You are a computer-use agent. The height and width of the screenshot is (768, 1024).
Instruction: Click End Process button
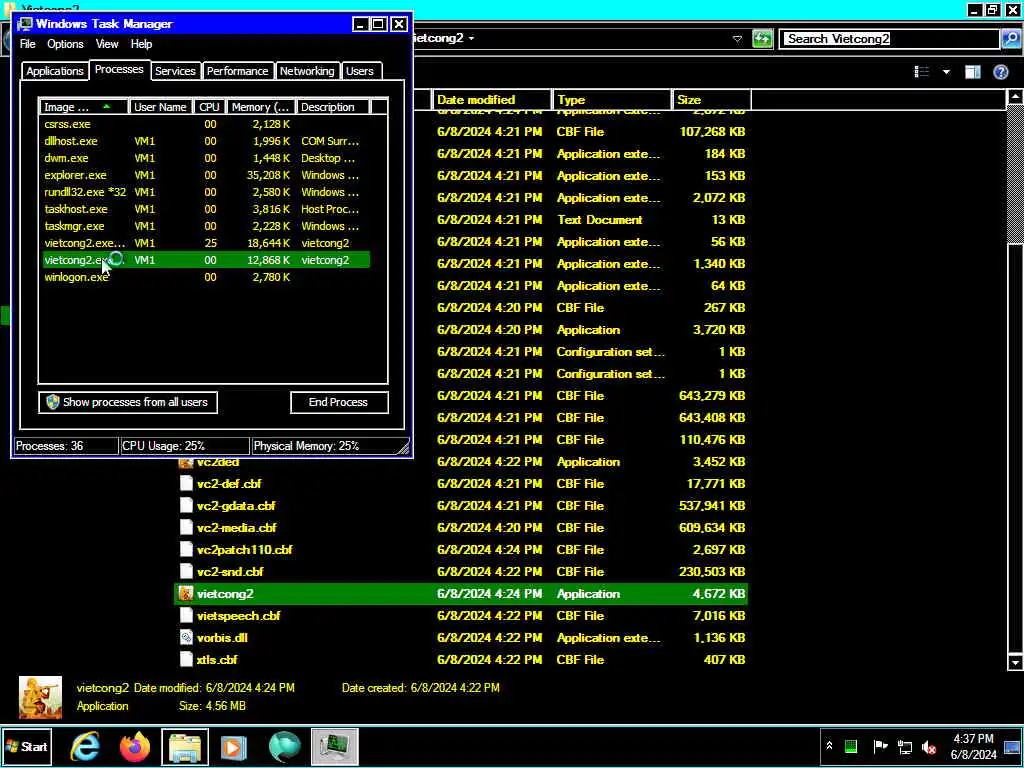point(339,402)
